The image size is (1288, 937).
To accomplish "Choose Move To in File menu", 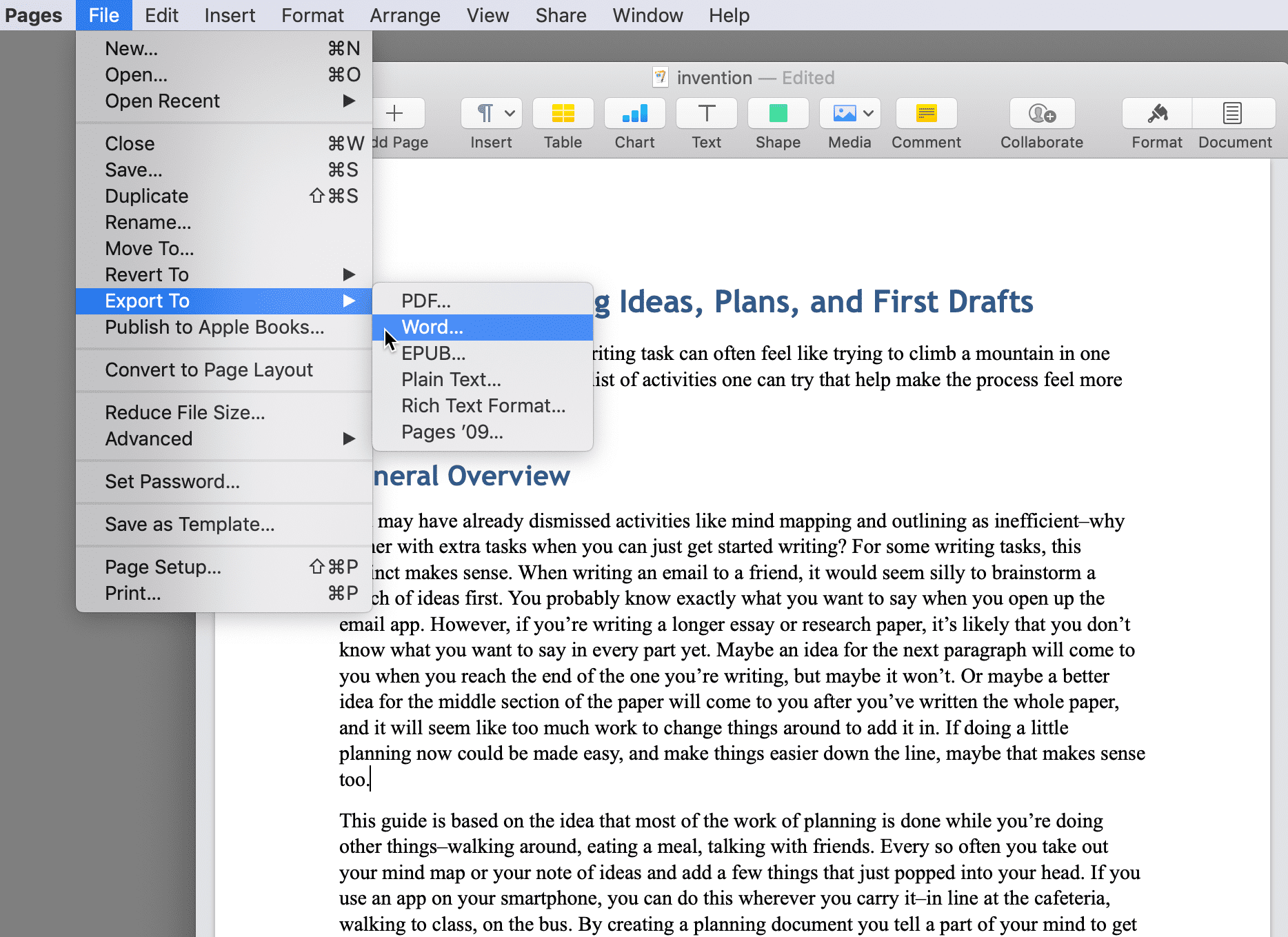I will (224, 248).
